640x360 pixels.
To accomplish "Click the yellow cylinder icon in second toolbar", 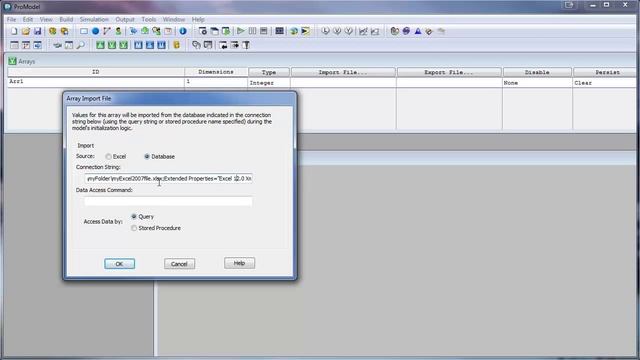I will pyautogui.click(x=177, y=45).
